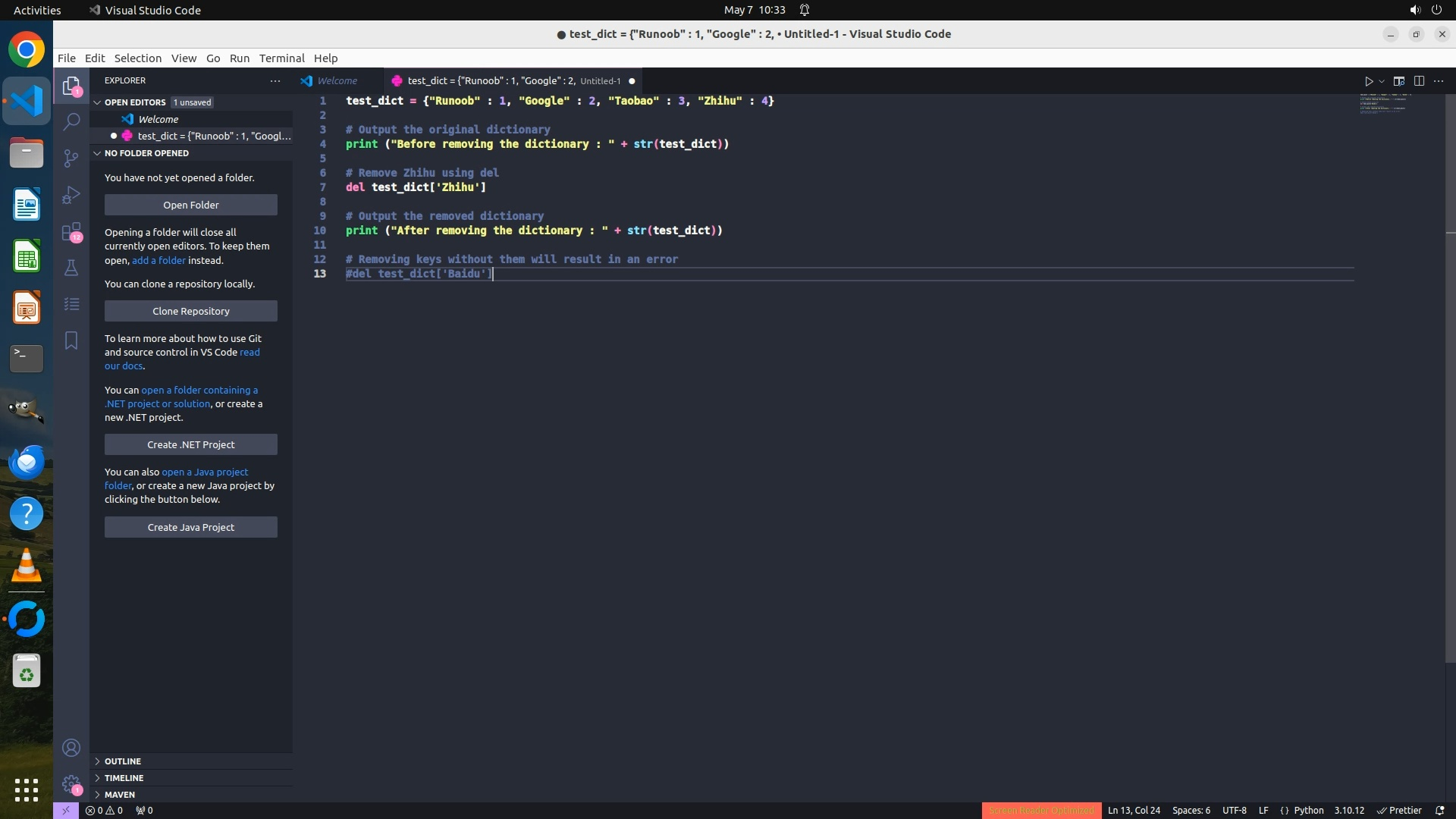Toggle Prettier formatter status item
1456x819 pixels.
(x=1399, y=810)
